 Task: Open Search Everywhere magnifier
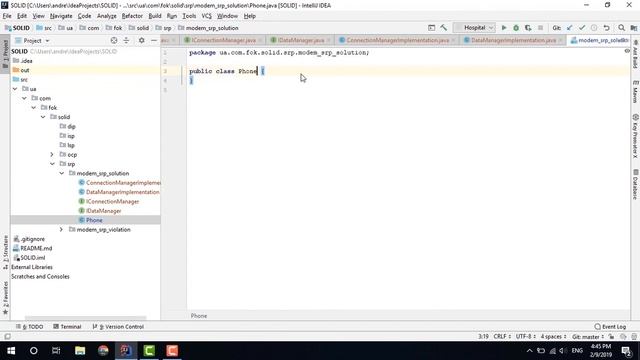tap(621, 28)
